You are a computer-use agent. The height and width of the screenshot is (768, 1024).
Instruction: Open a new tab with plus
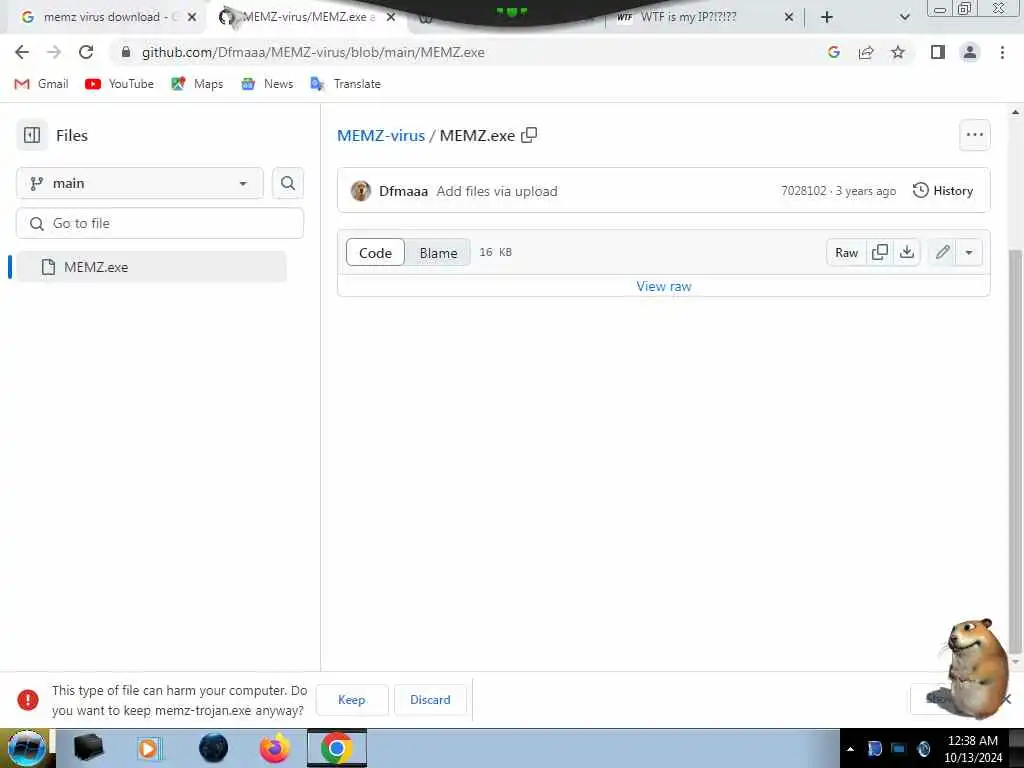pyautogui.click(x=827, y=17)
